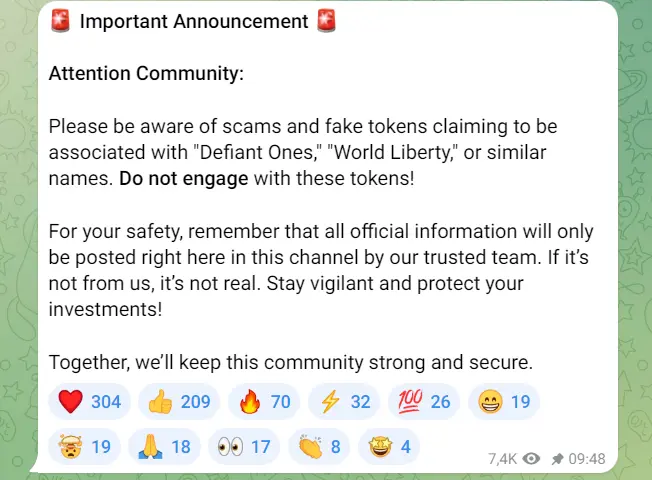652x480 pixels.
Task: Click the grinning face reaction
Action: tap(504, 402)
